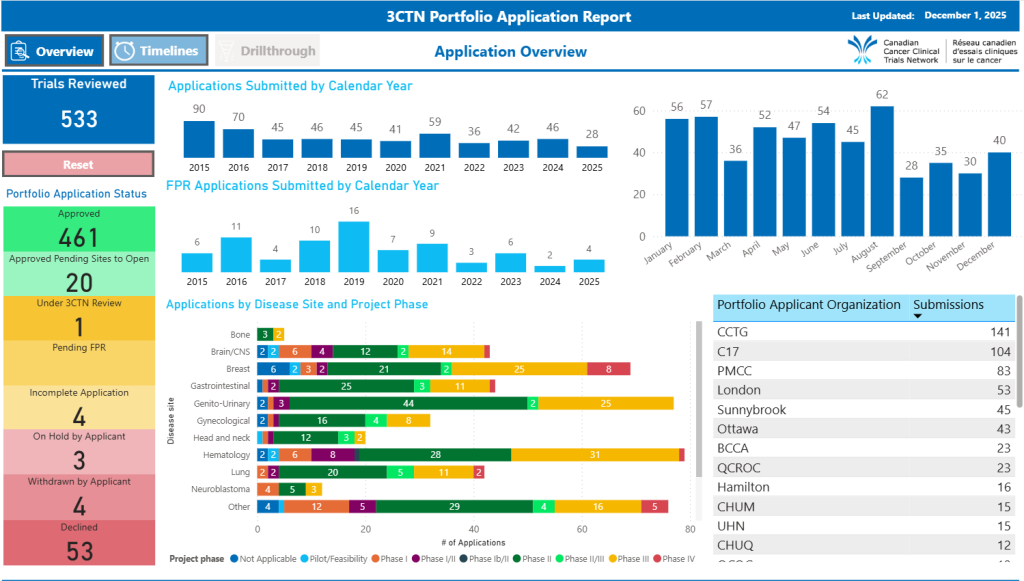
Task: Click the organization table vertical scrollbar
Action: (1020, 350)
